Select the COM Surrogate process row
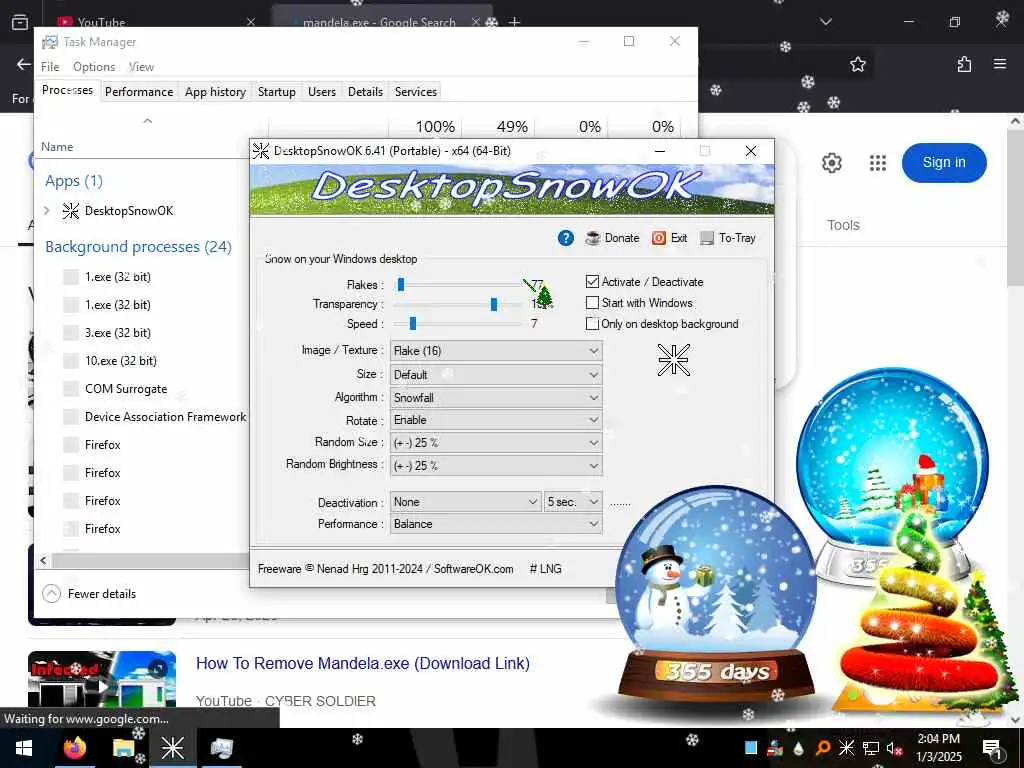This screenshot has height=768, width=1024. (x=141, y=389)
